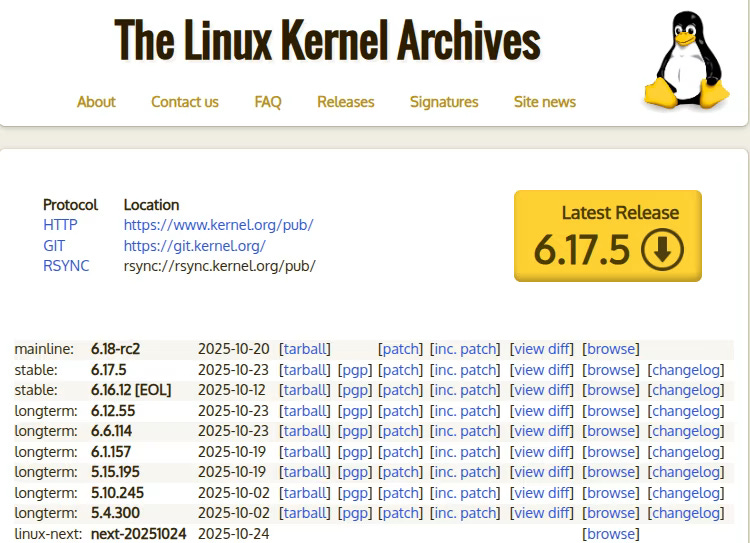Open patch for longterm 5.4.300
750x543 pixels.
400,513
